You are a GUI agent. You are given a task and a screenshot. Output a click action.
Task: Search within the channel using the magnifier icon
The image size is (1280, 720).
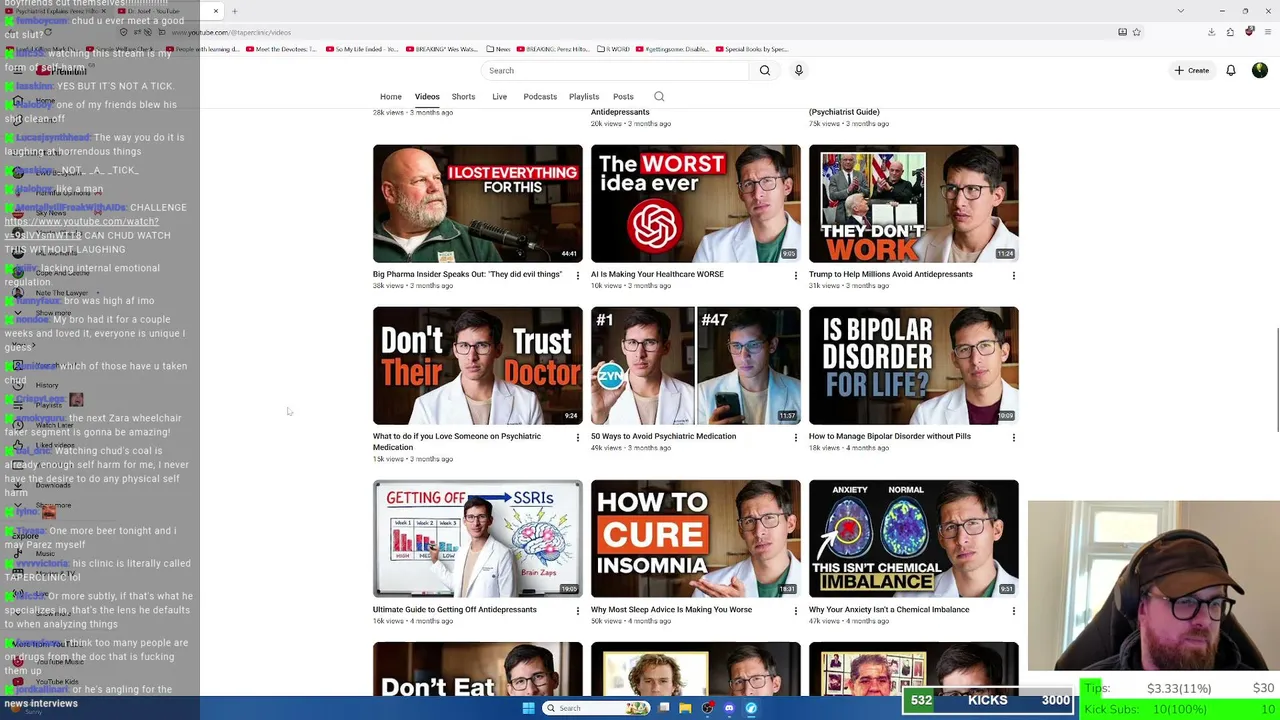pyautogui.click(x=659, y=96)
